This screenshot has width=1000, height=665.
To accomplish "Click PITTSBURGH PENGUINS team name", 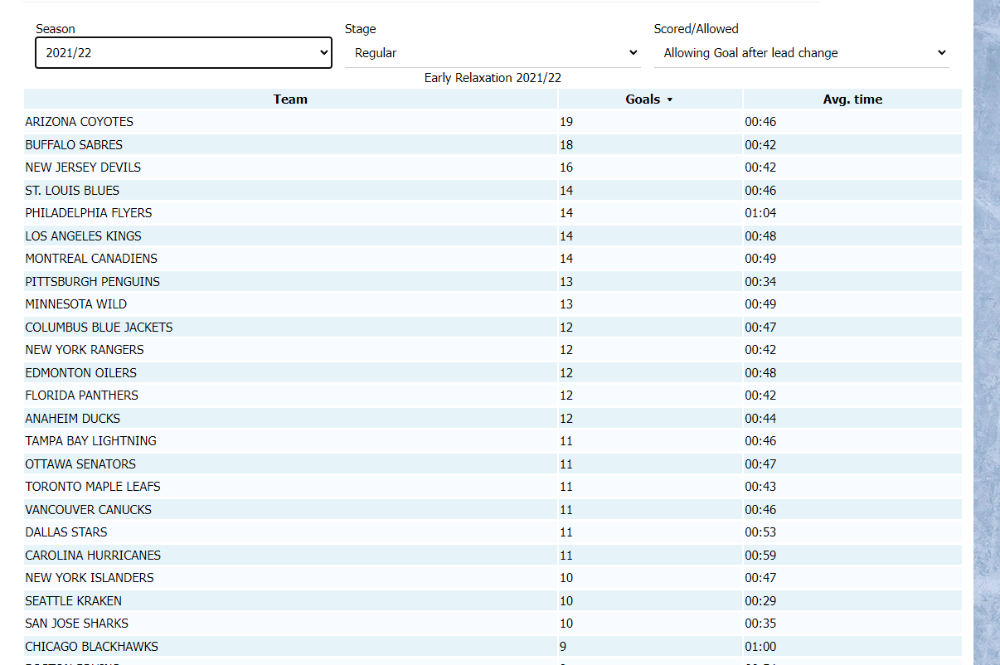I will [92, 282].
